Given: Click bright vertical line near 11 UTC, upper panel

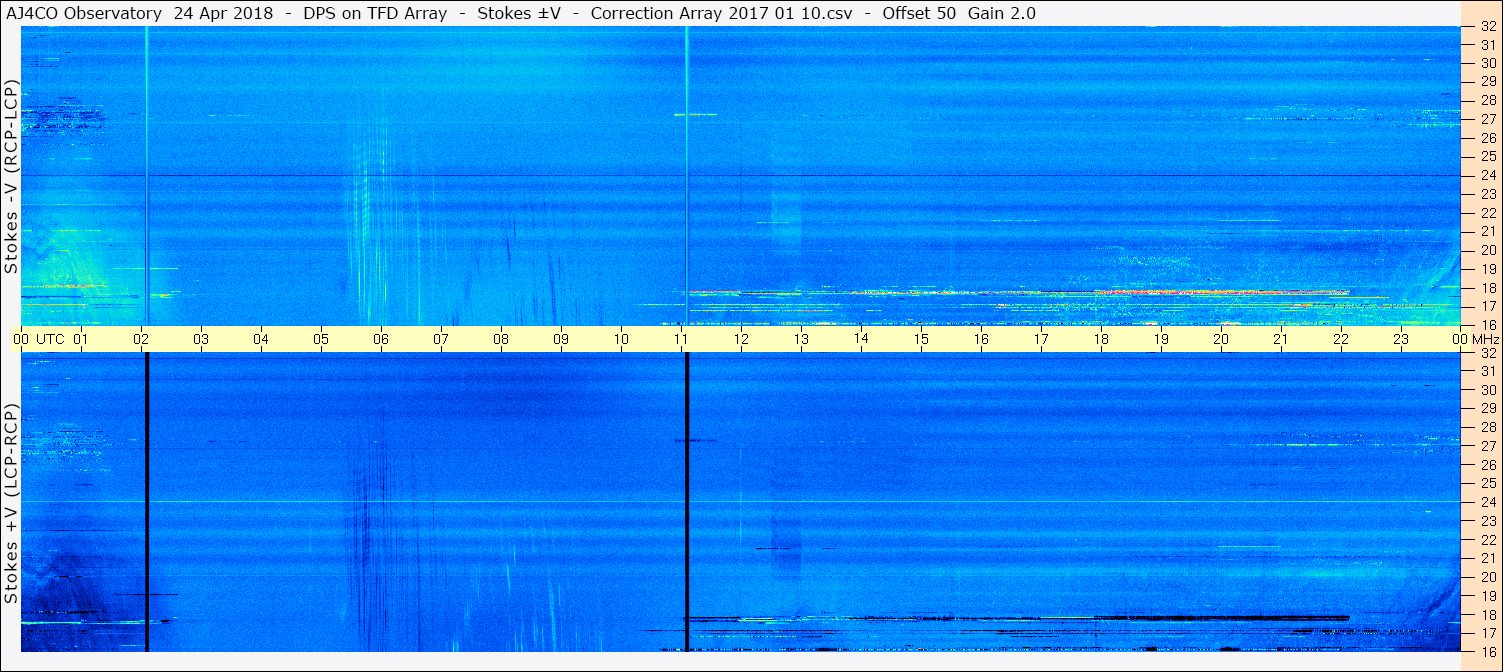Looking at the screenshot, I should click(x=687, y=176).
